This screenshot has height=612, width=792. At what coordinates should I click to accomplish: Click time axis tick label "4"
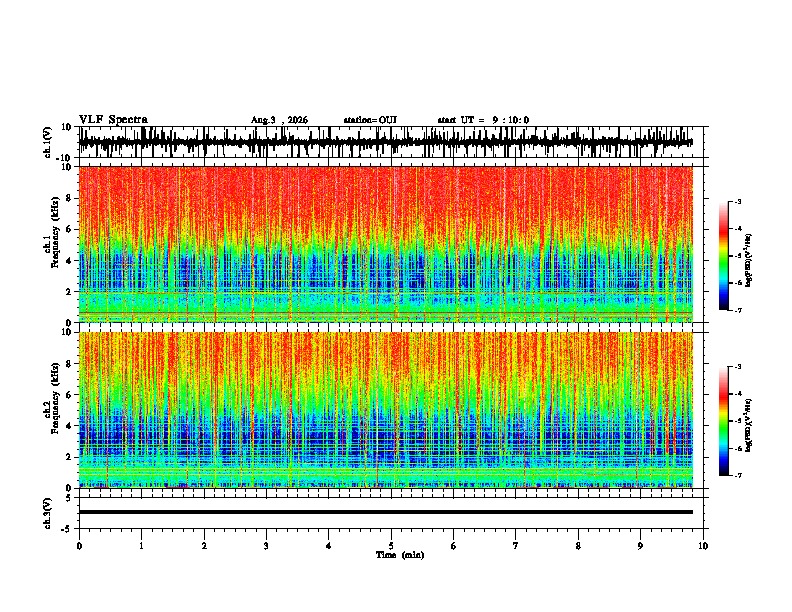[x=329, y=546]
